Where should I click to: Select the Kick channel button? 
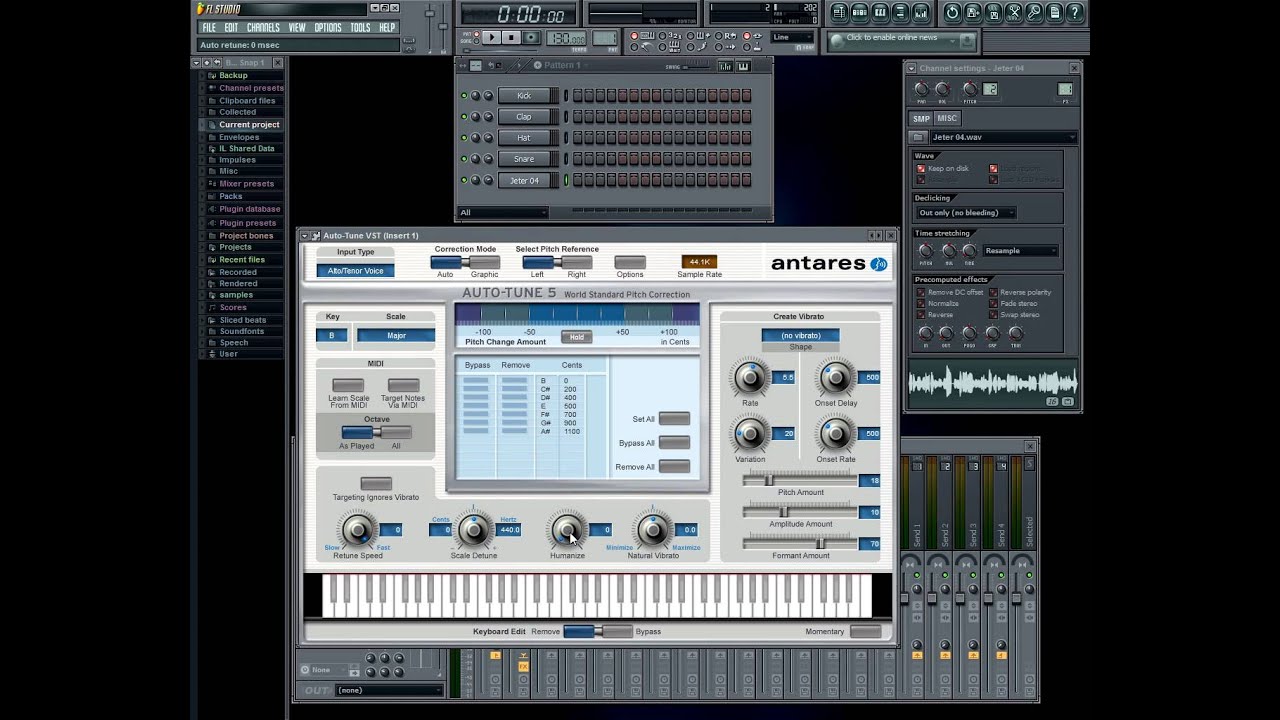524,96
